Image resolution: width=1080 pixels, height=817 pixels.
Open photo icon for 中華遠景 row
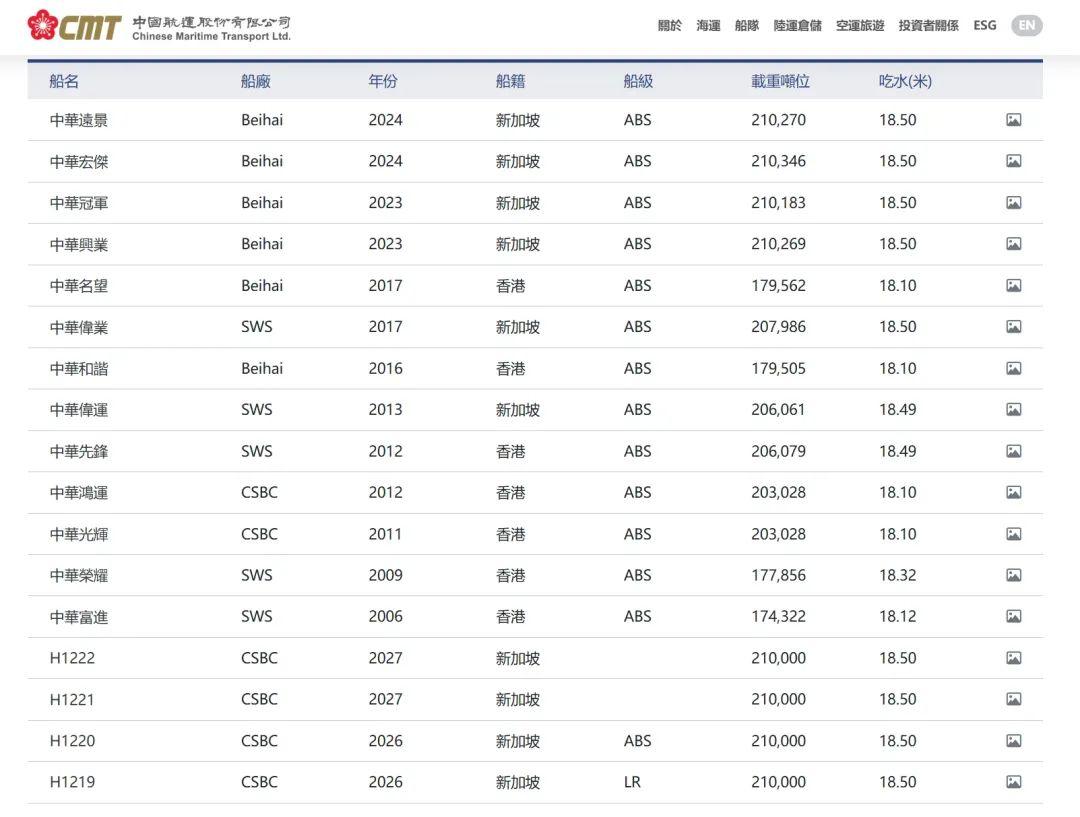1013,120
